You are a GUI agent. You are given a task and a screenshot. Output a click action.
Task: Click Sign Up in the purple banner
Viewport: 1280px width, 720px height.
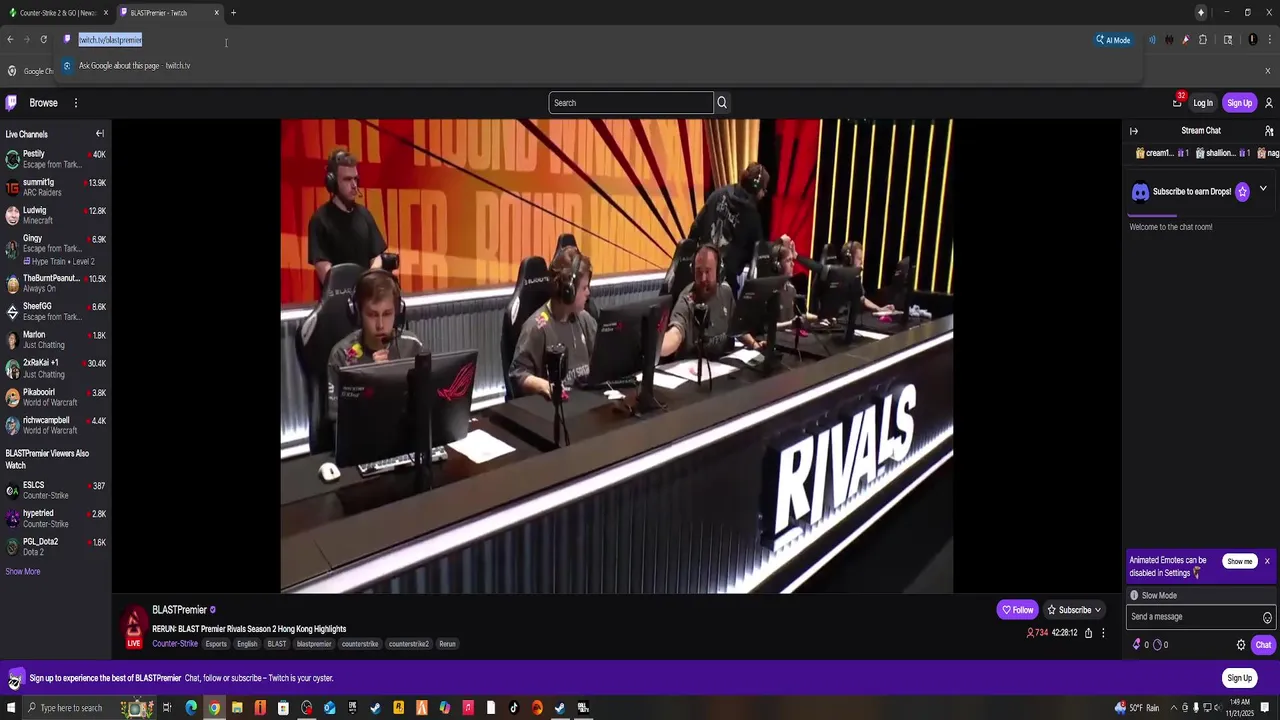tap(1239, 678)
